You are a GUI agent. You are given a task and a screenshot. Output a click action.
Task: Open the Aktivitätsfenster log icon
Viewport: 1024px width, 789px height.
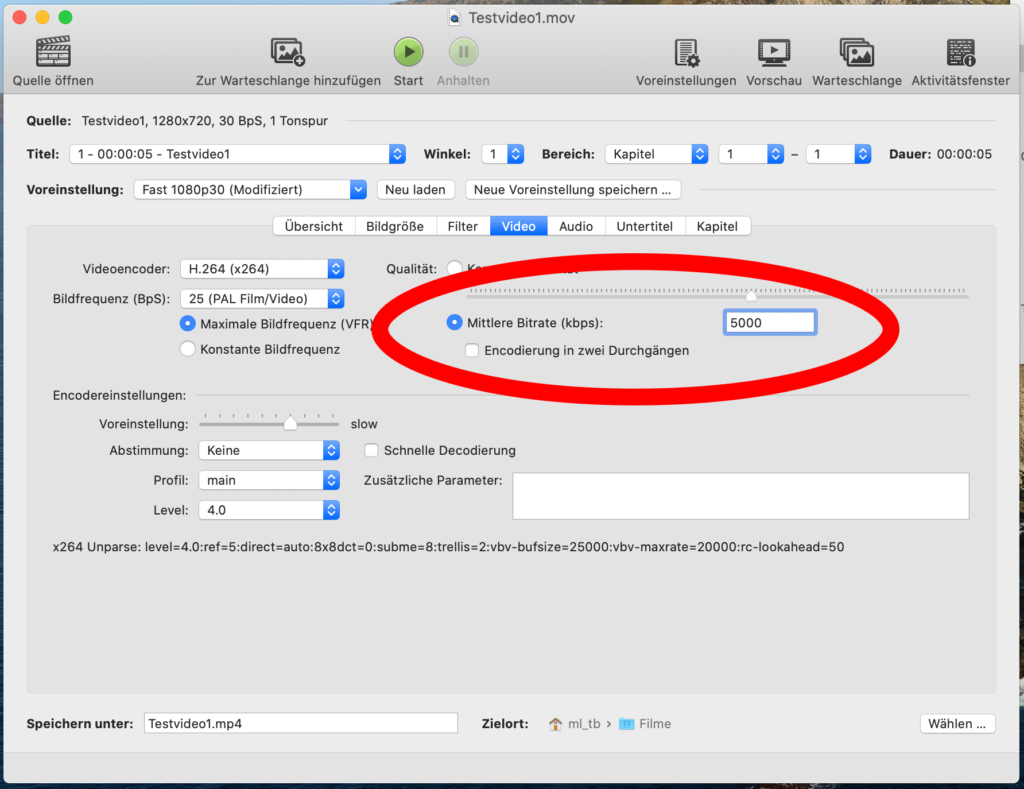[961, 53]
